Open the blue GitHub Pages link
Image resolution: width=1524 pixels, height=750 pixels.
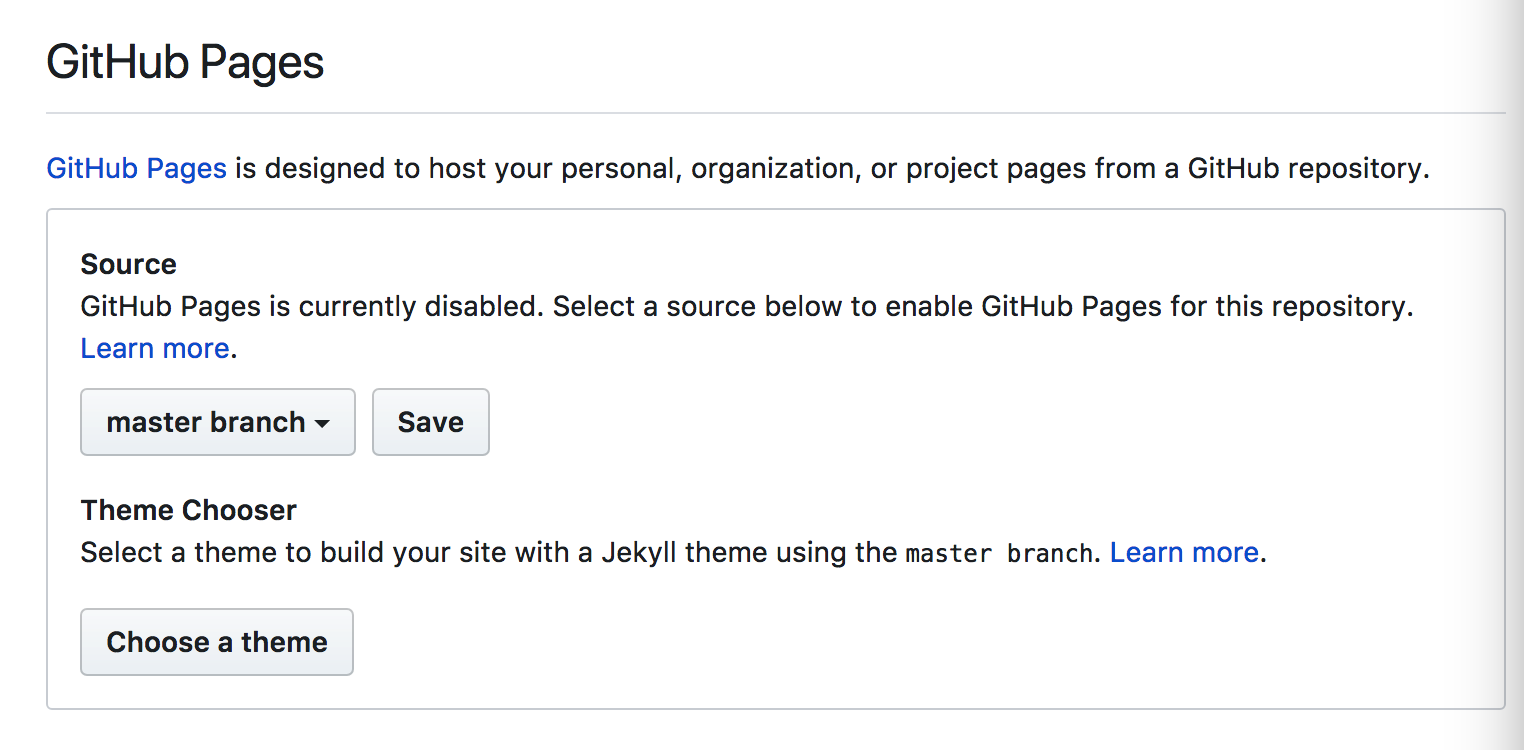pyautogui.click(x=137, y=168)
